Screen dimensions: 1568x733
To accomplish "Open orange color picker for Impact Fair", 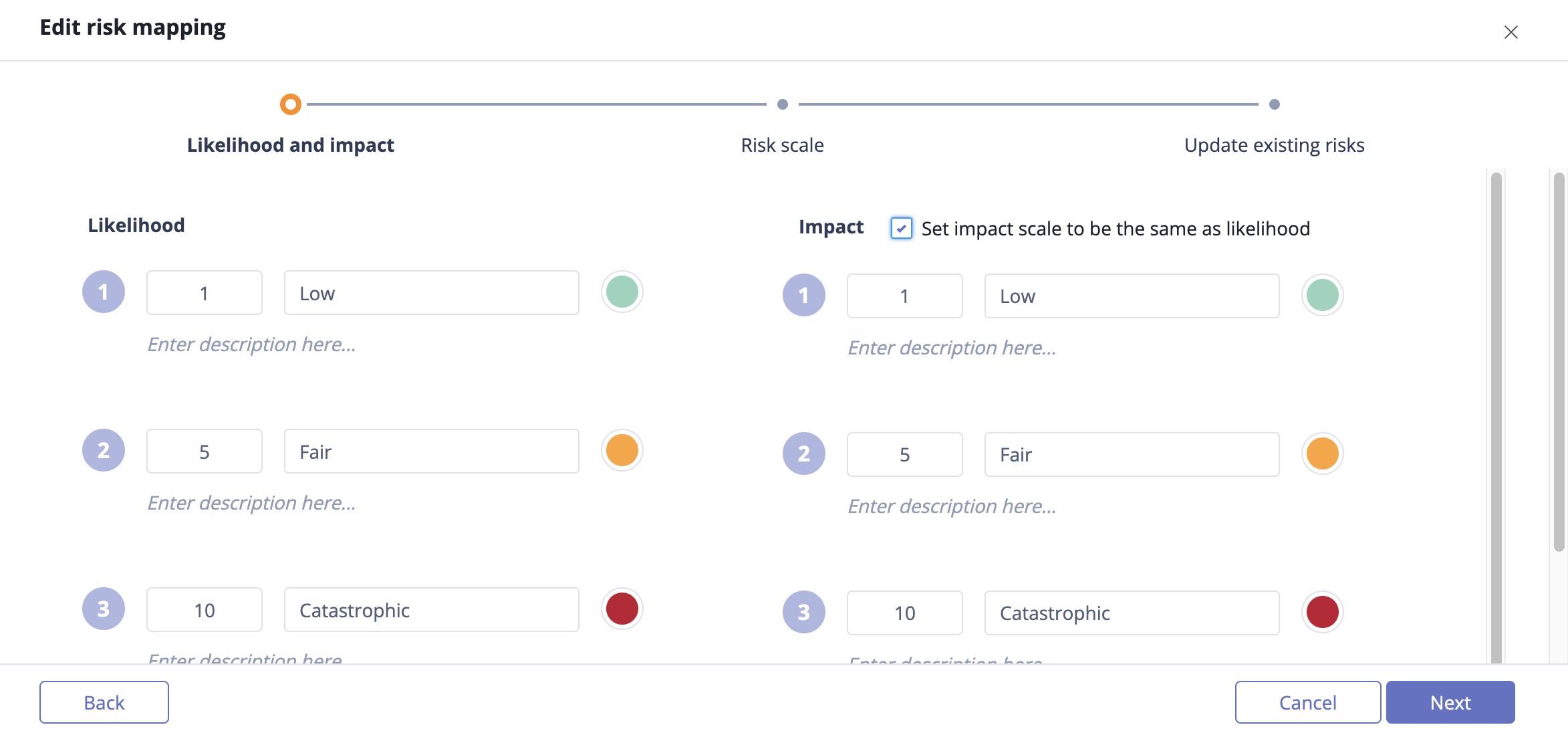I will click(1323, 453).
